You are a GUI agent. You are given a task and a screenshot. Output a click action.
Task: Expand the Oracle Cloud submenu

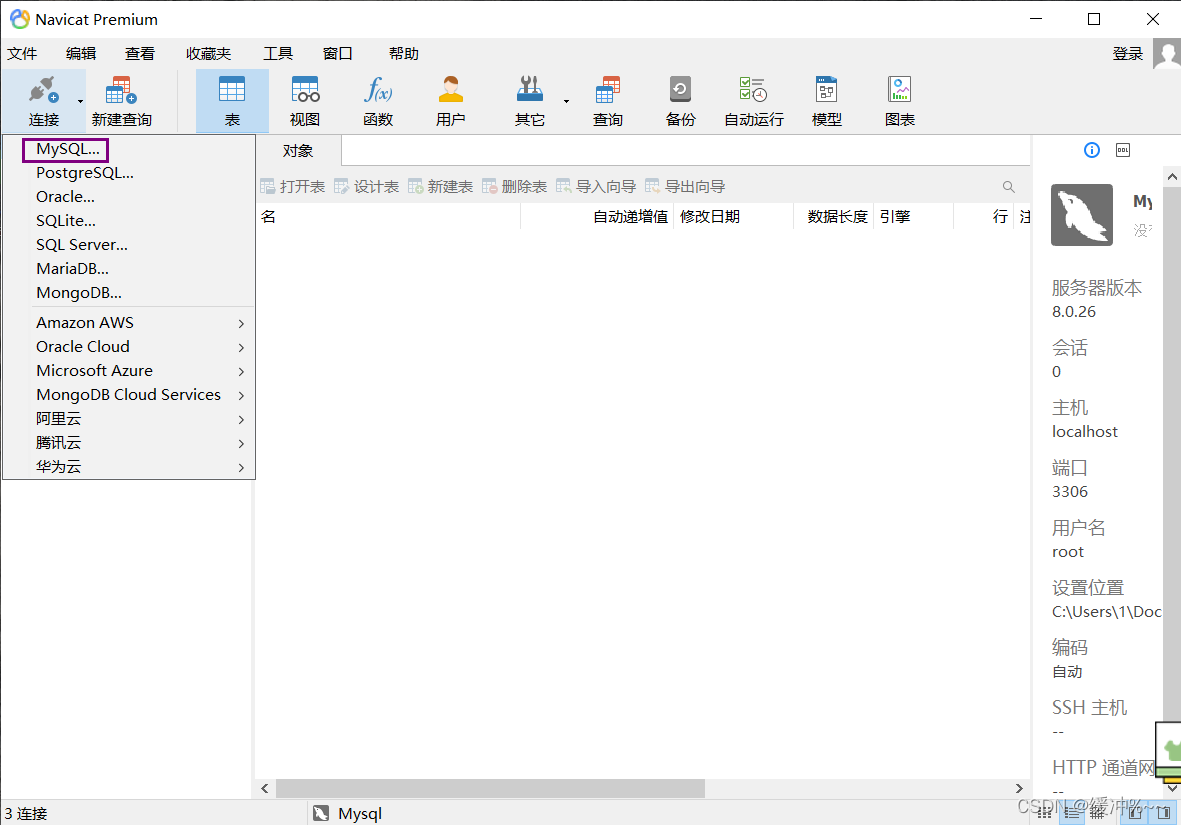pyautogui.click(x=130, y=347)
